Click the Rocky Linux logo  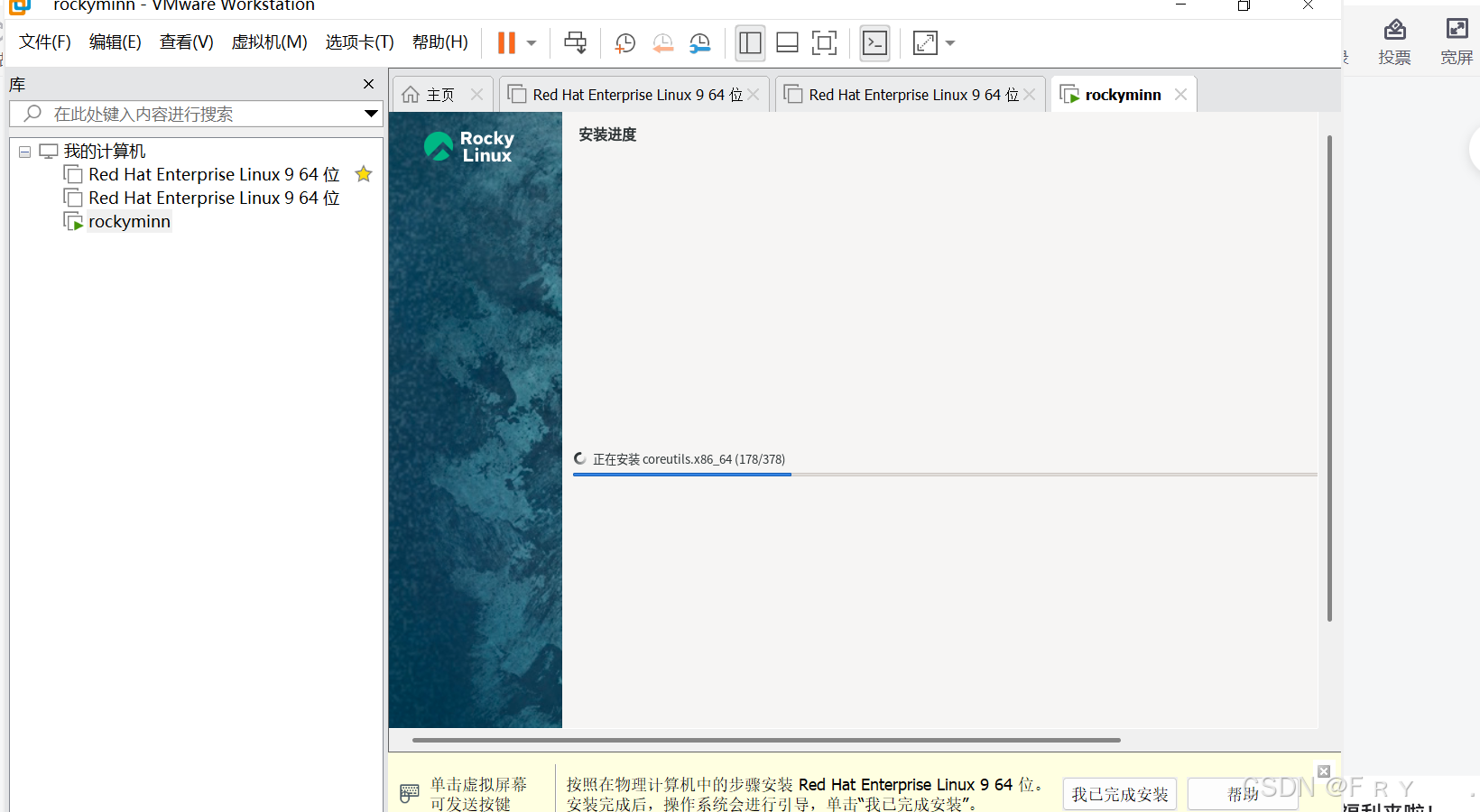tap(469, 146)
